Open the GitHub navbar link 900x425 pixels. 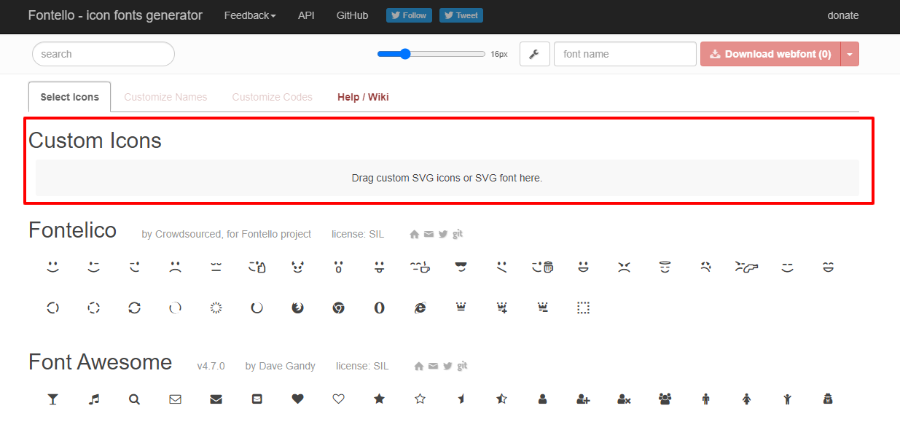coord(352,16)
